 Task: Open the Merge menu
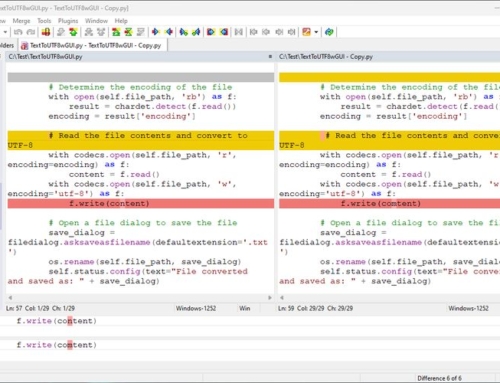click(x=21, y=21)
